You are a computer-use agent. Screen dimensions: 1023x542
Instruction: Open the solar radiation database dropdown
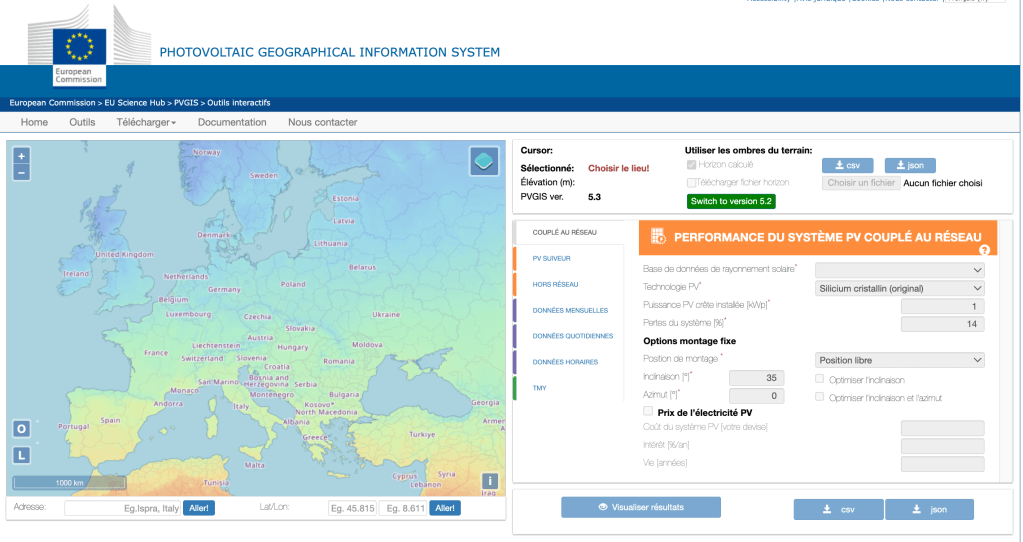point(900,269)
